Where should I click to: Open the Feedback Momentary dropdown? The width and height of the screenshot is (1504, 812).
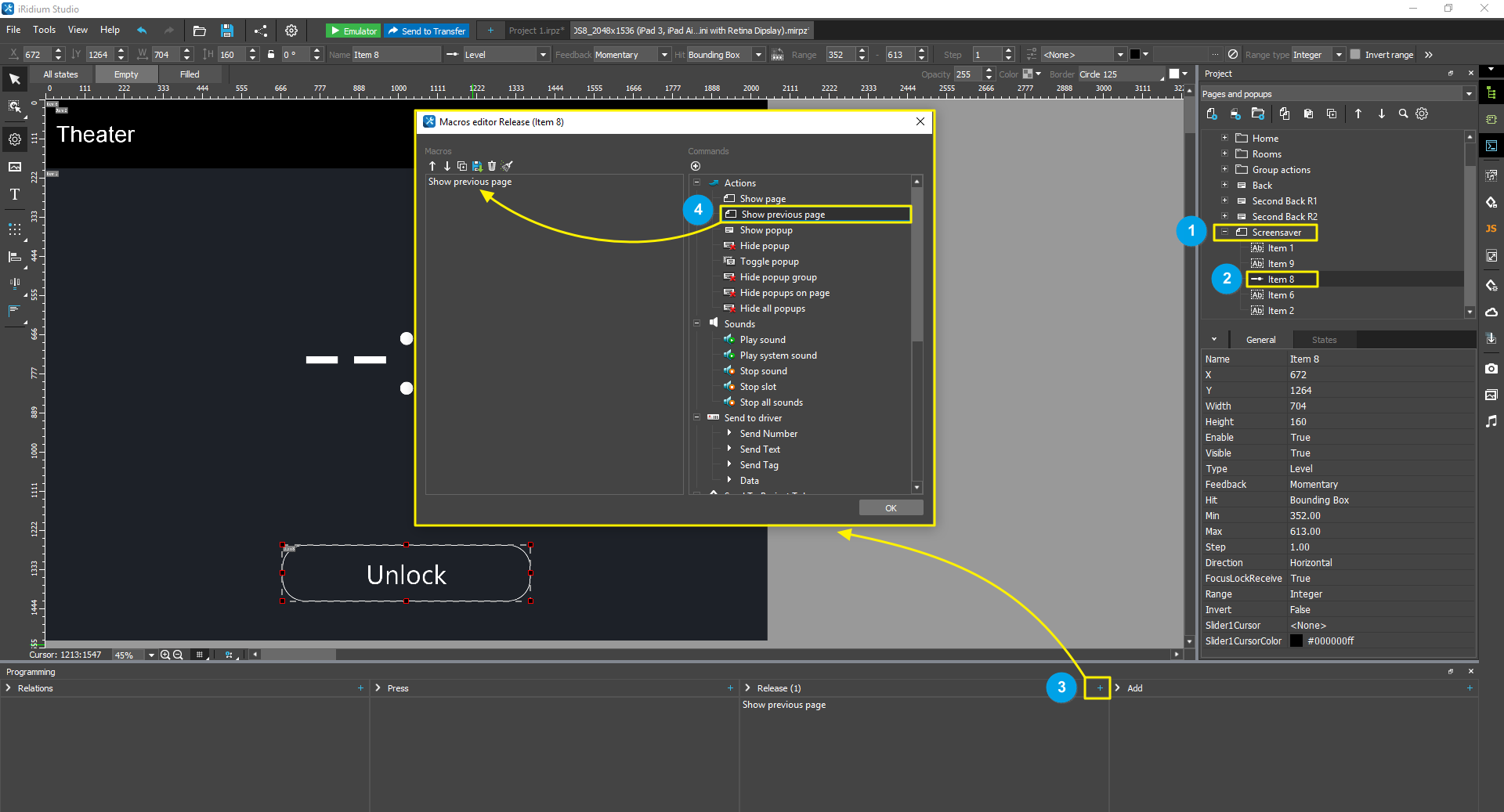pos(664,55)
